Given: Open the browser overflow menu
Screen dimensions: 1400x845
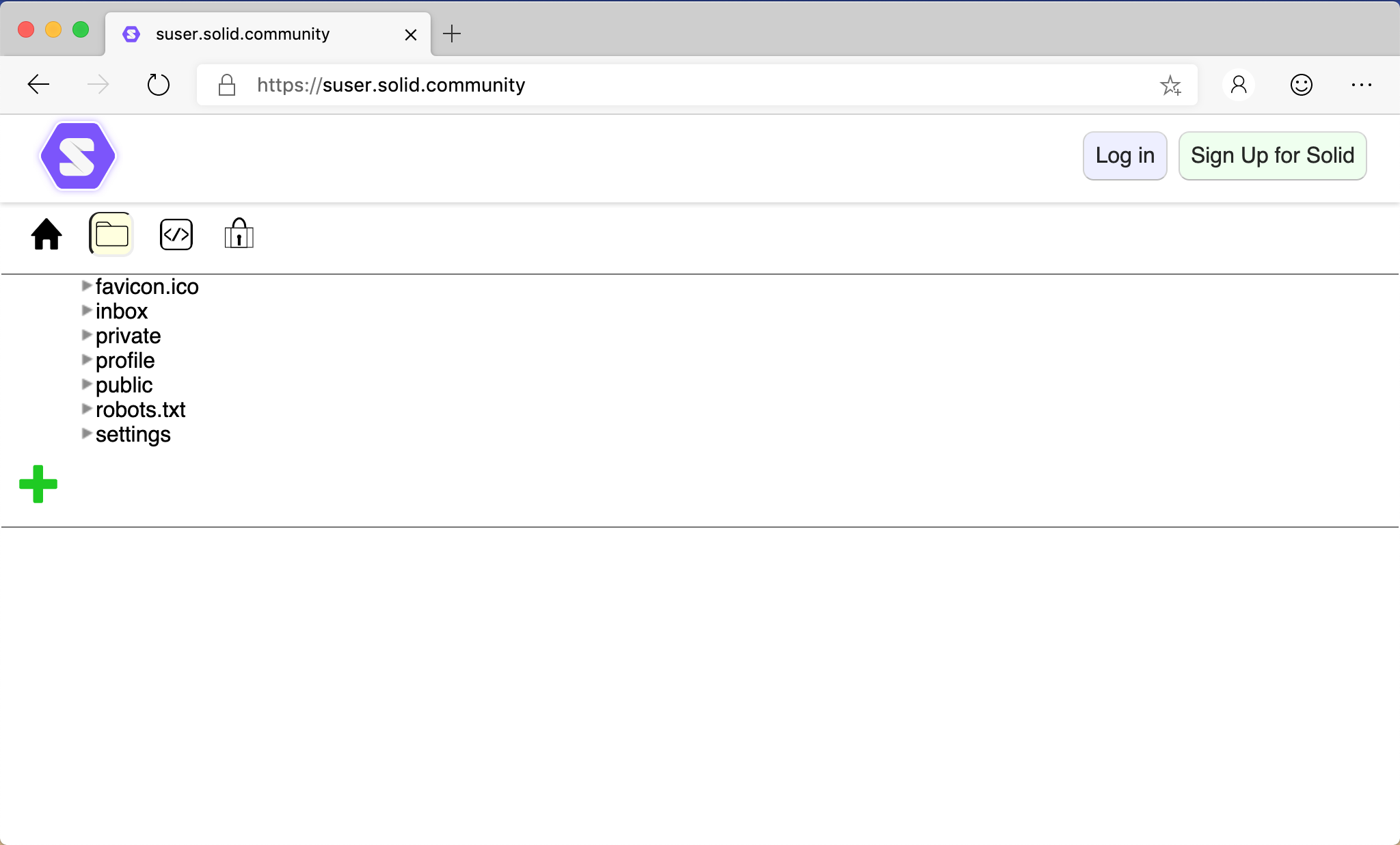Looking at the screenshot, I should [x=1362, y=85].
